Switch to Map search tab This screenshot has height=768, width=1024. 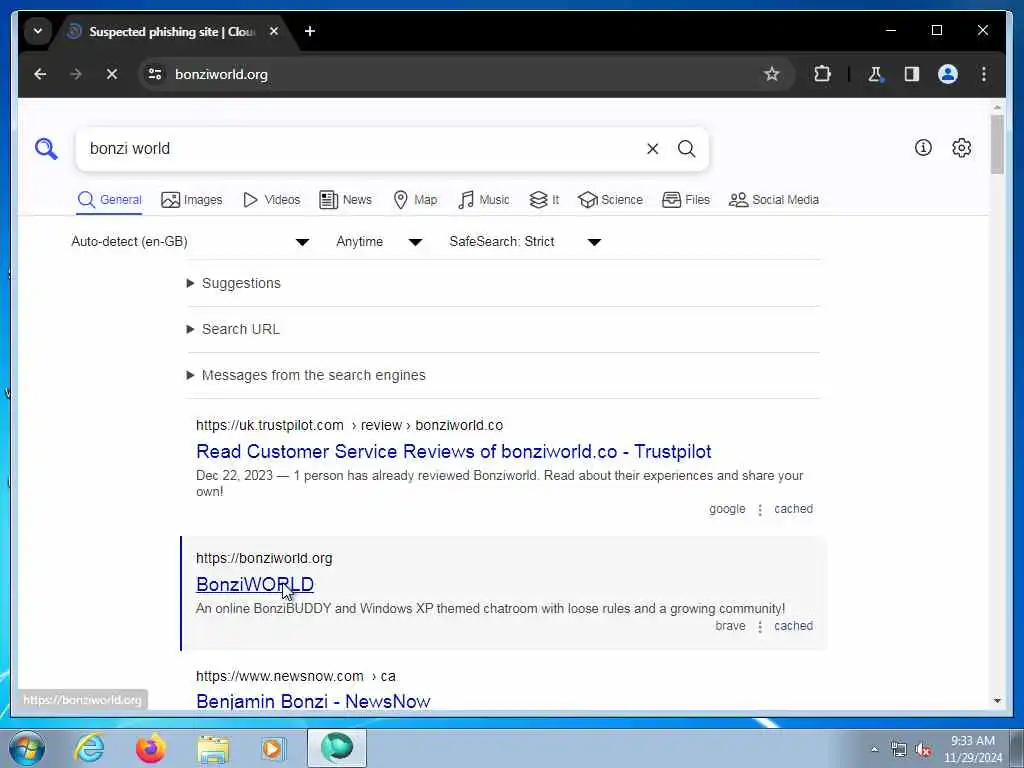(415, 200)
